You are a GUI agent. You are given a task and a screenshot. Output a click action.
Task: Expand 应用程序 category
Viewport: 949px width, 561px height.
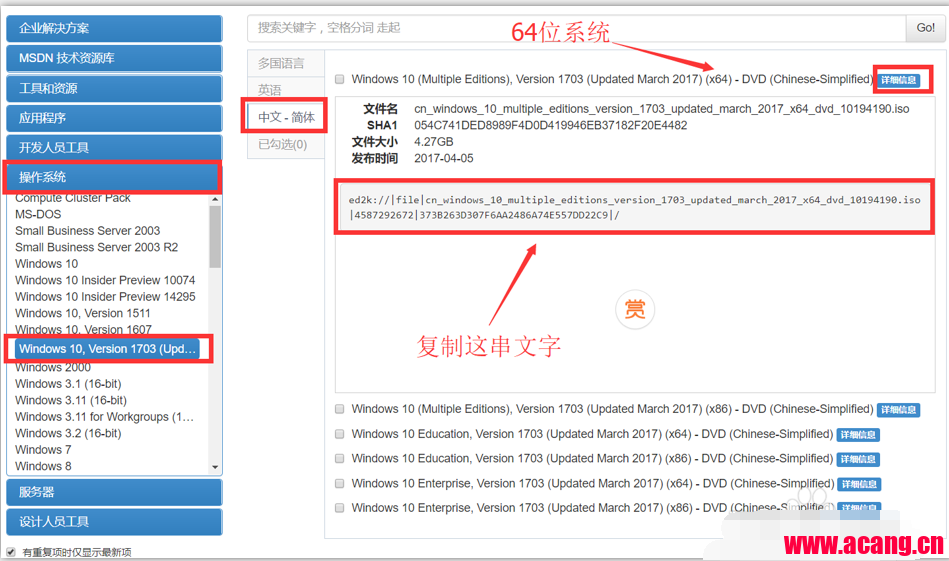click(114, 118)
